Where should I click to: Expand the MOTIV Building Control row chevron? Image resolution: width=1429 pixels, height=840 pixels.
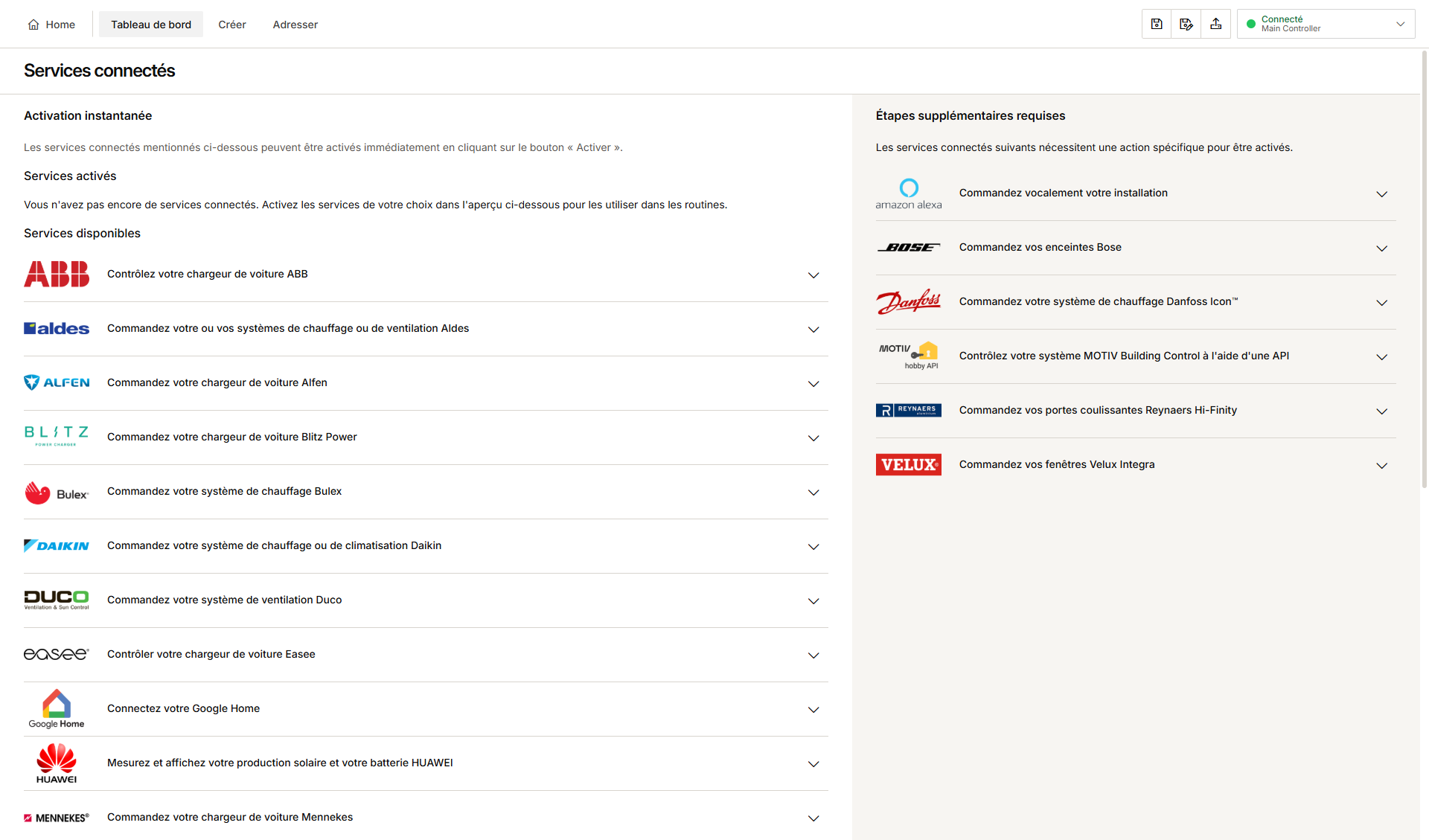pos(1382,357)
